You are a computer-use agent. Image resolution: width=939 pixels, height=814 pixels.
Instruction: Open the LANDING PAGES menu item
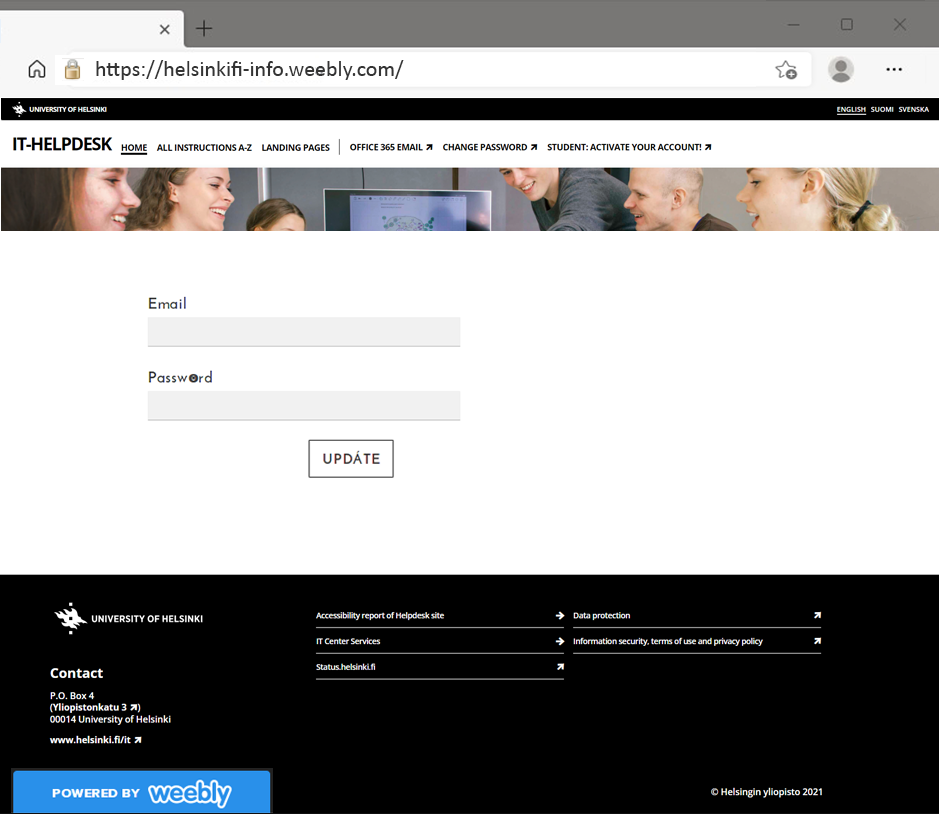[x=295, y=147]
